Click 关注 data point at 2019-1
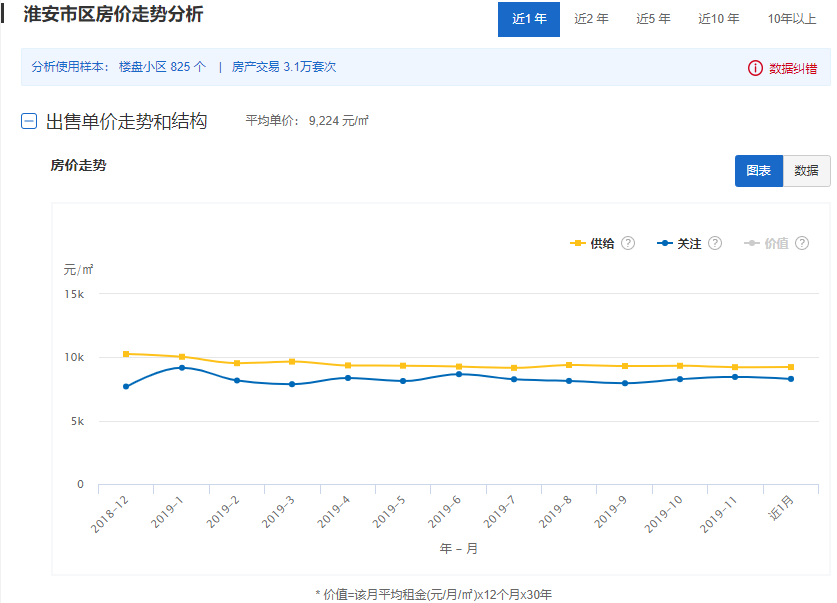 pyautogui.click(x=181, y=368)
